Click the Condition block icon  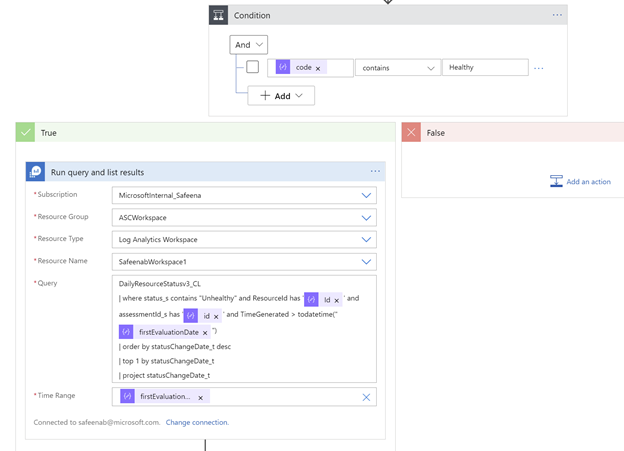click(218, 15)
